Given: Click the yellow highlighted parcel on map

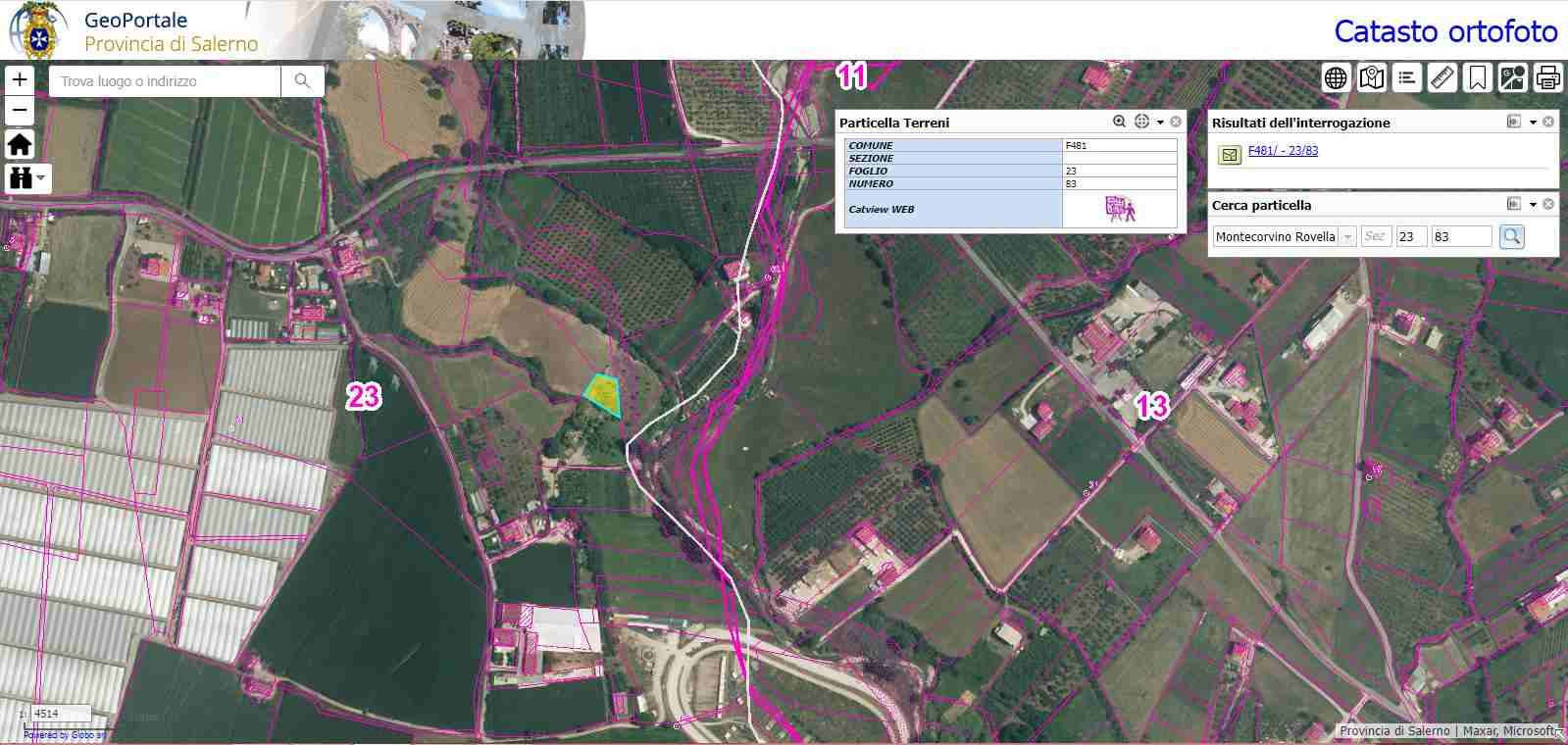Looking at the screenshot, I should pyautogui.click(x=603, y=394).
